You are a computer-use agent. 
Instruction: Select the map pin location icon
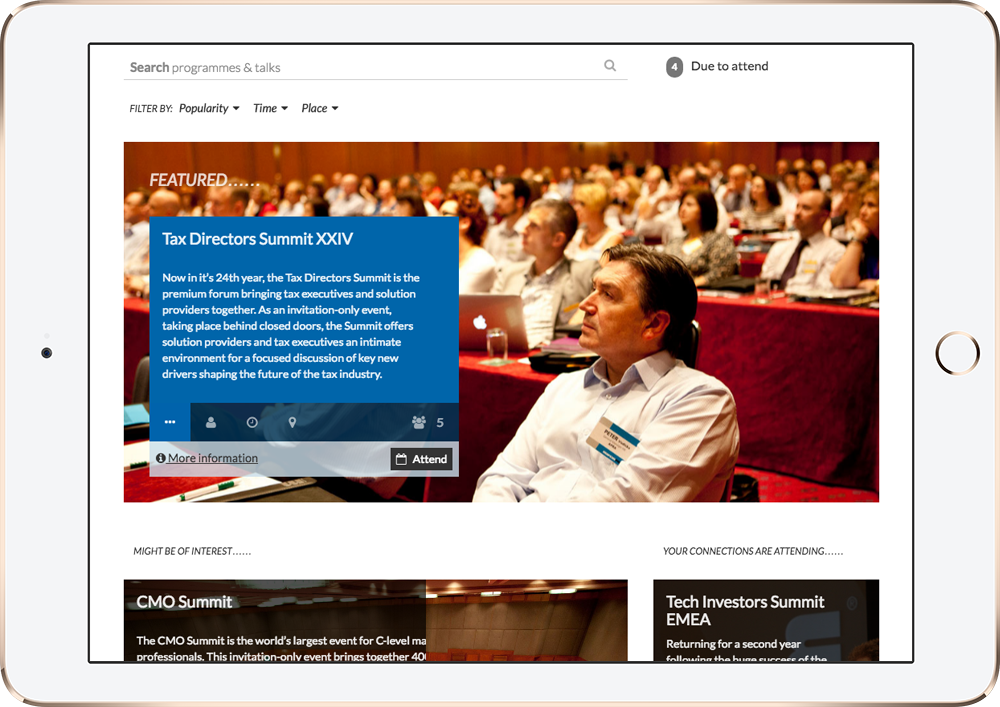point(292,423)
